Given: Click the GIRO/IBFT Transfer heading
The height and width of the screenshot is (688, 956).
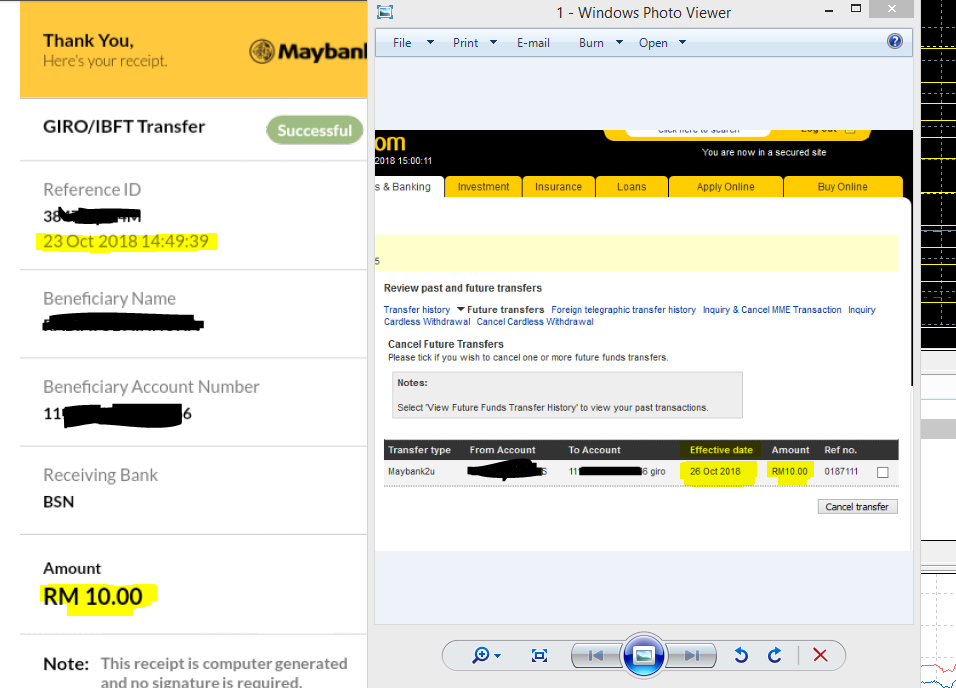Looking at the screenshot, I should click(x=124, y=127).
